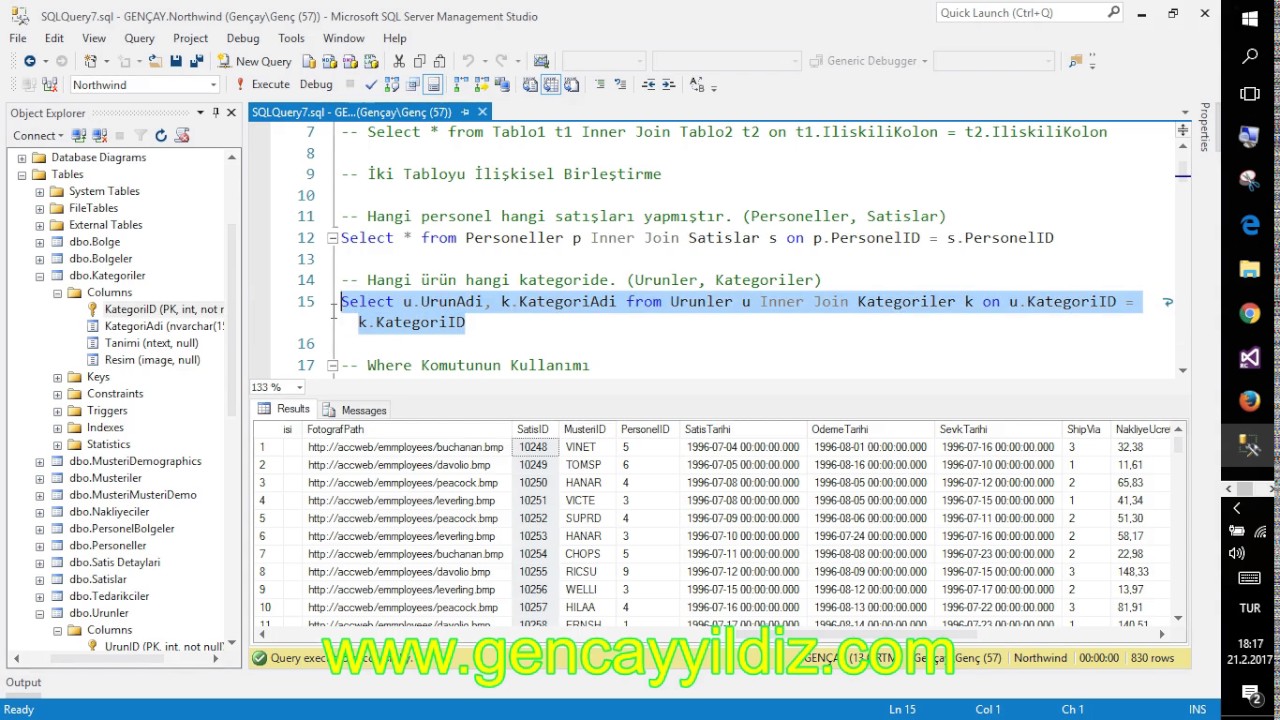The height and width of the screenshot is (720, 1280).
Task: Collapse the code region at line 12
Action: pos(333,238)
